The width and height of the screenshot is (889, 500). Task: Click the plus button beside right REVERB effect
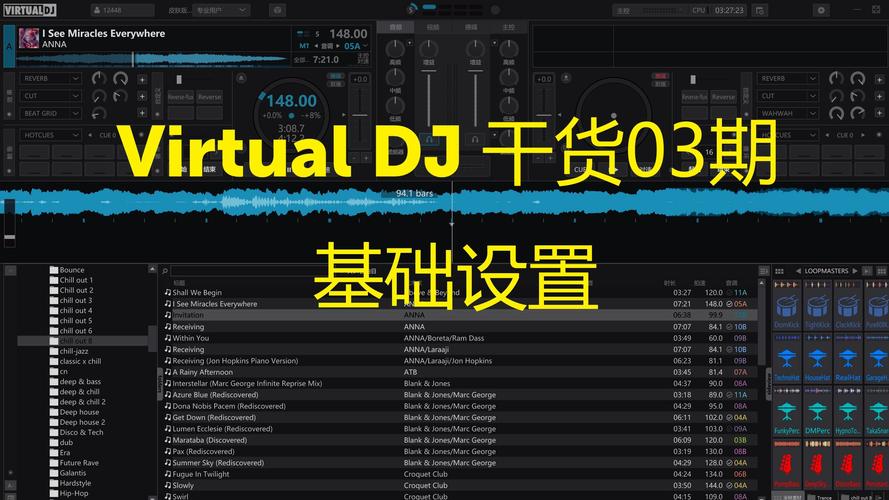click(x=879, y=79)
